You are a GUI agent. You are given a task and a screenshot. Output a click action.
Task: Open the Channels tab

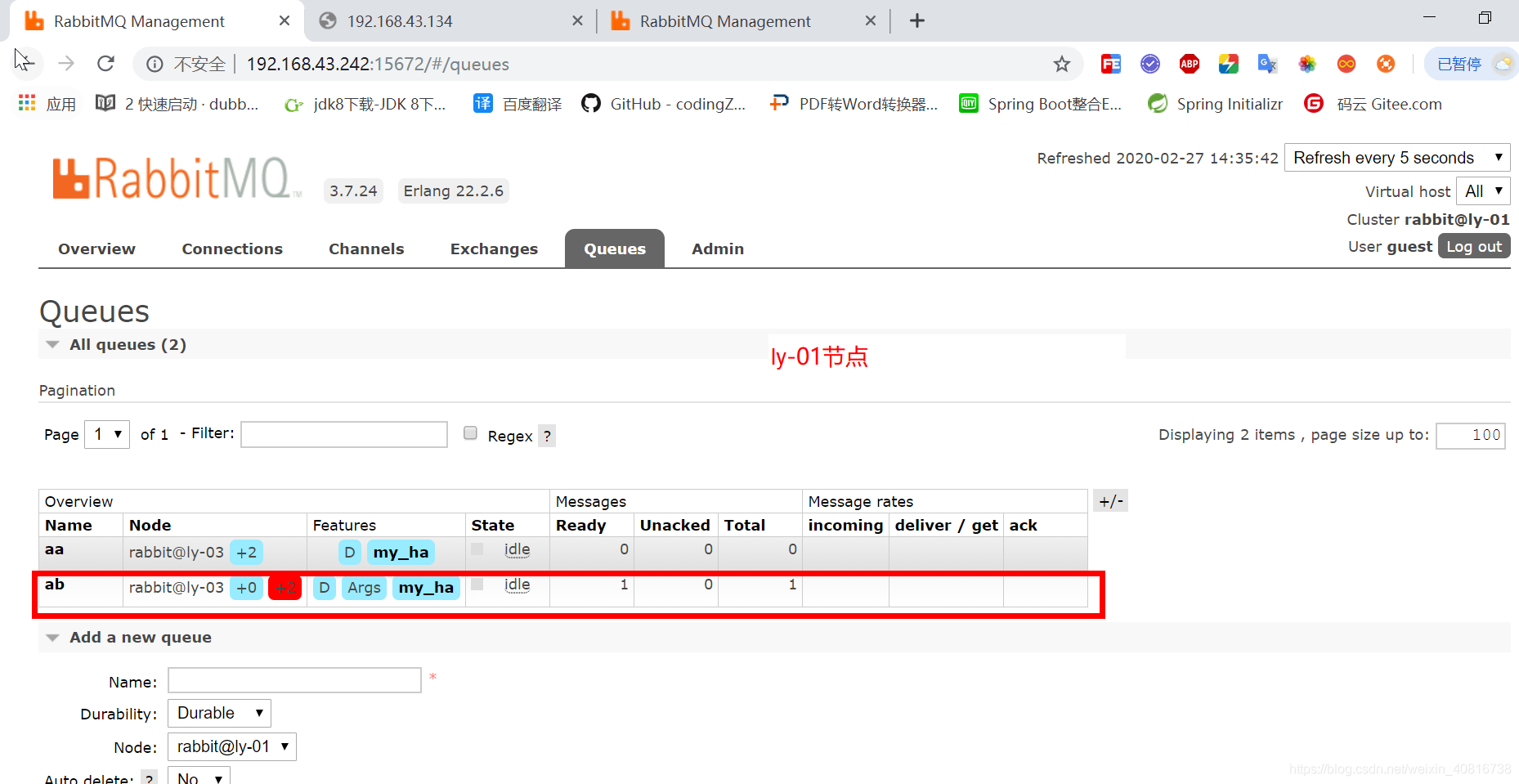(366, 249)
